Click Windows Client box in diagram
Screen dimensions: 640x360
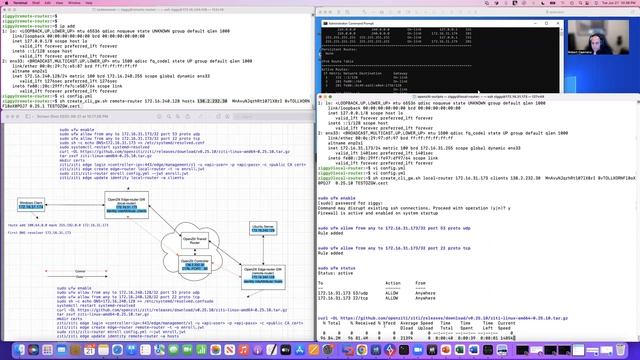pos(31,205)
